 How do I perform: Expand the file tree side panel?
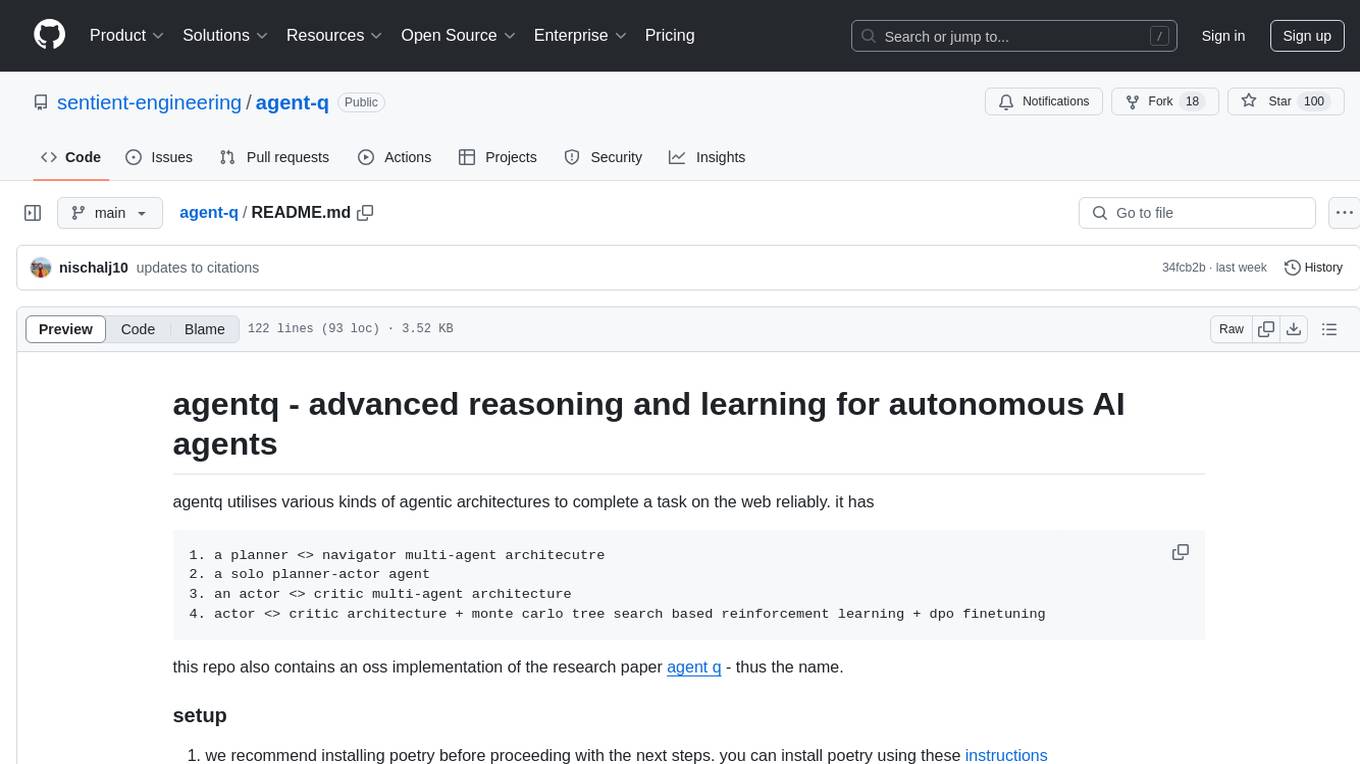(x=33, y=213)
